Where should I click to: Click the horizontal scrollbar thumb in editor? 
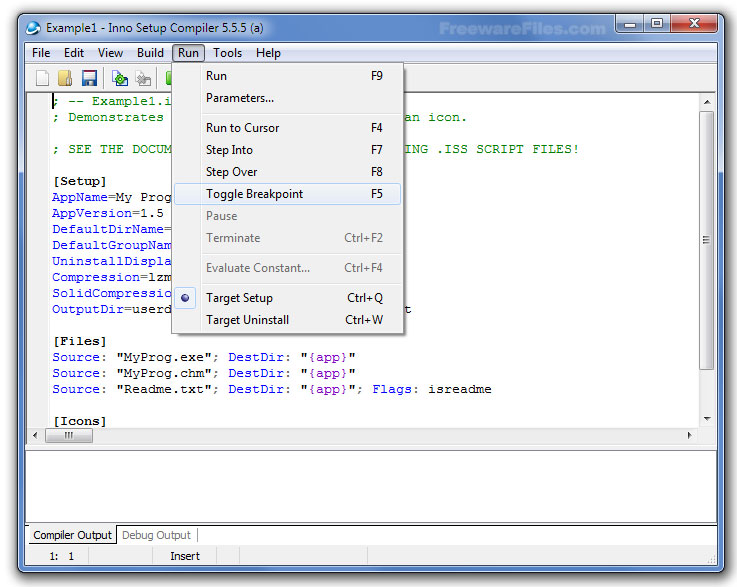pos(69,436)
